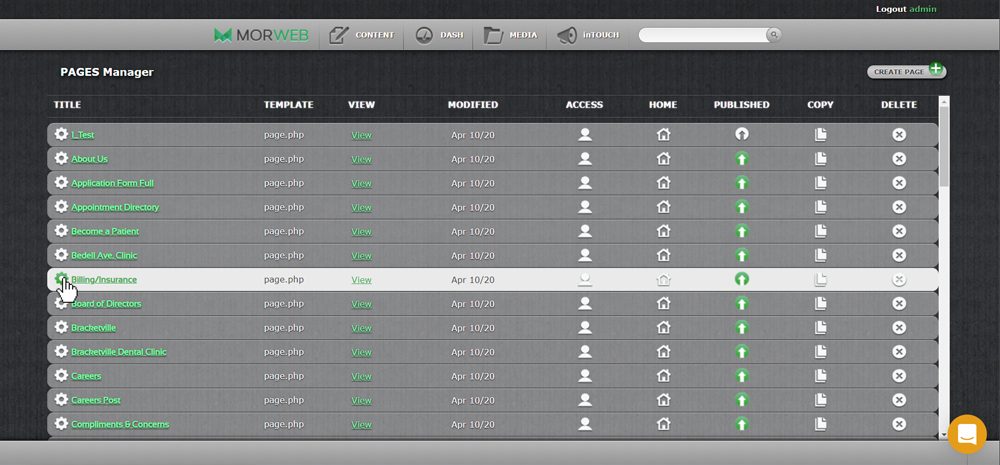Open the orange chat support widget

point(967,434)
